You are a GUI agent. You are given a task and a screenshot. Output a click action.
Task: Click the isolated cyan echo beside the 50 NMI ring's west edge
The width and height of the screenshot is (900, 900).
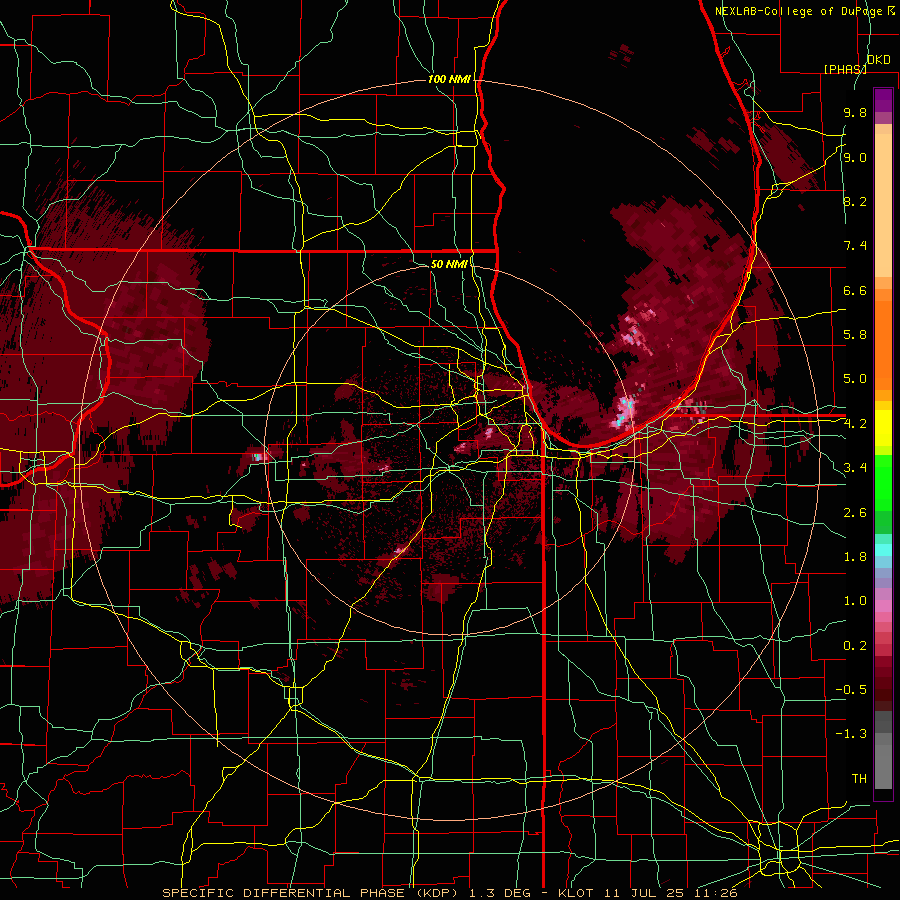[258, 457]
